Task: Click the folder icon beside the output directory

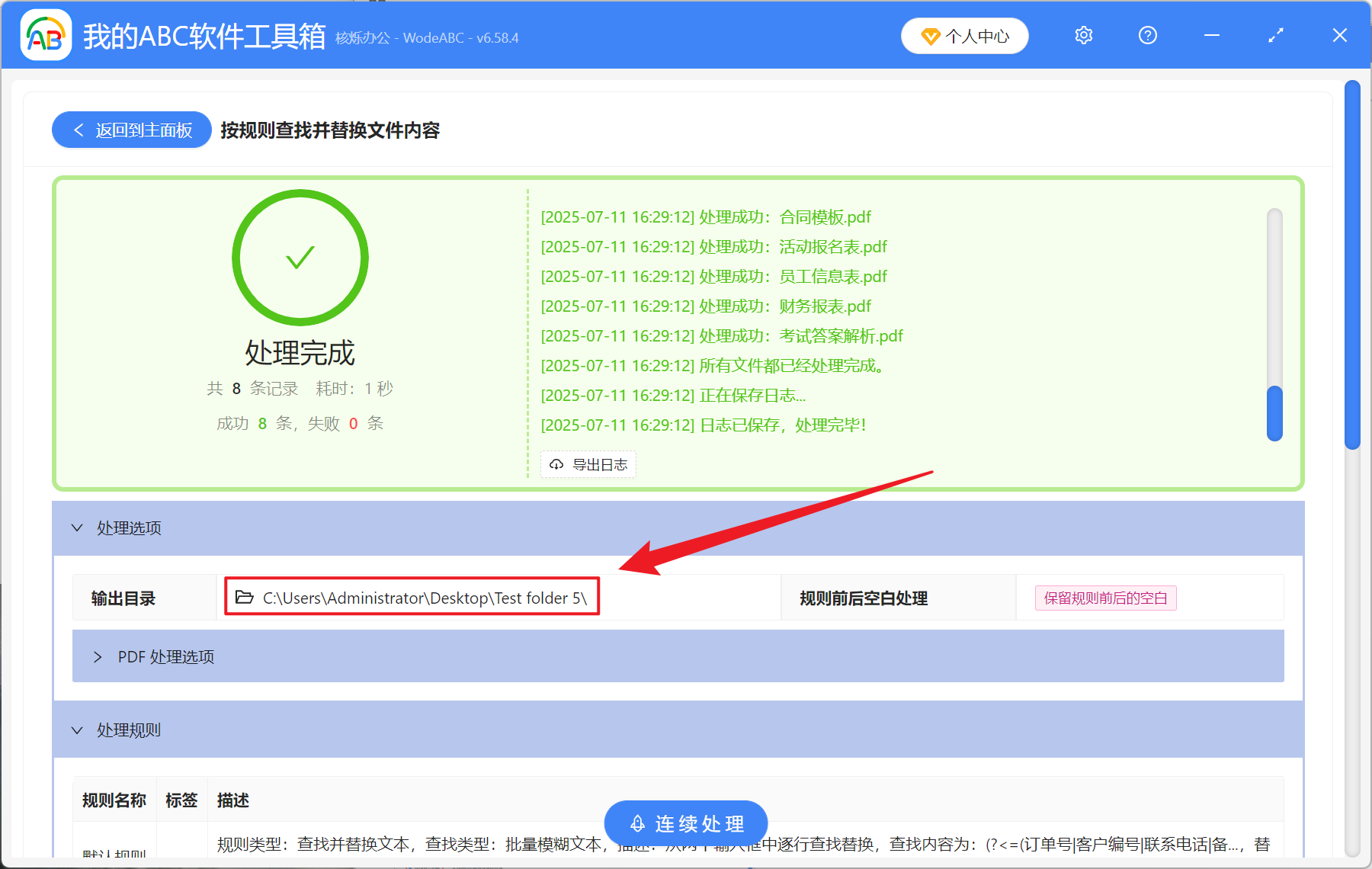Action: point(242,598)
